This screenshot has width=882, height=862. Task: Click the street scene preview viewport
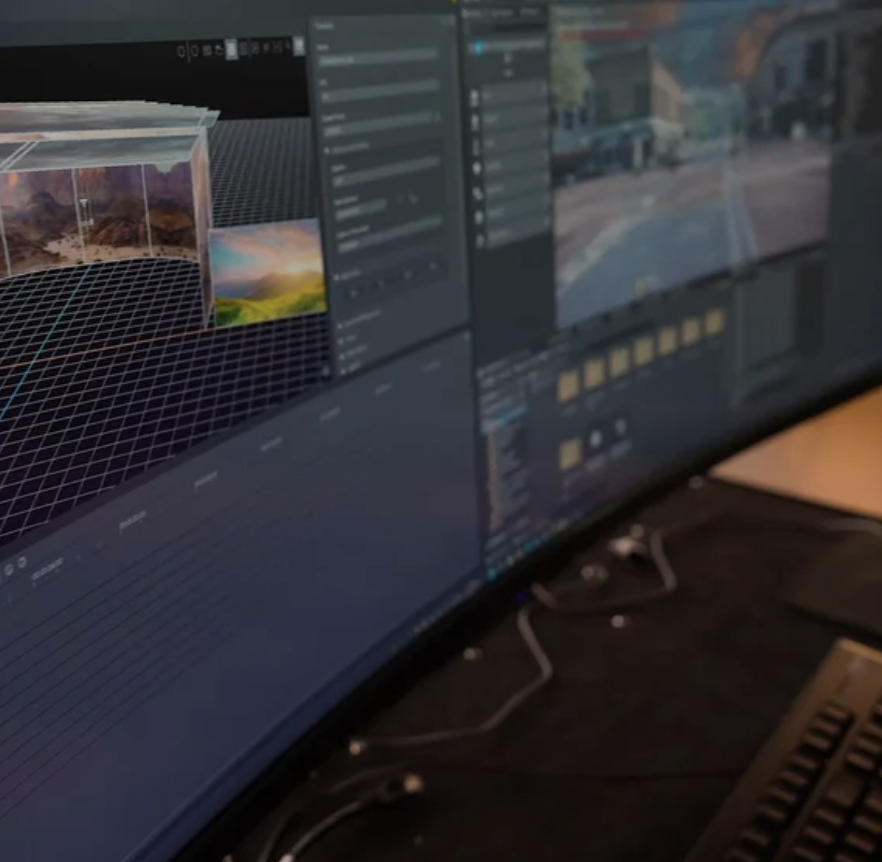[692, 163]
